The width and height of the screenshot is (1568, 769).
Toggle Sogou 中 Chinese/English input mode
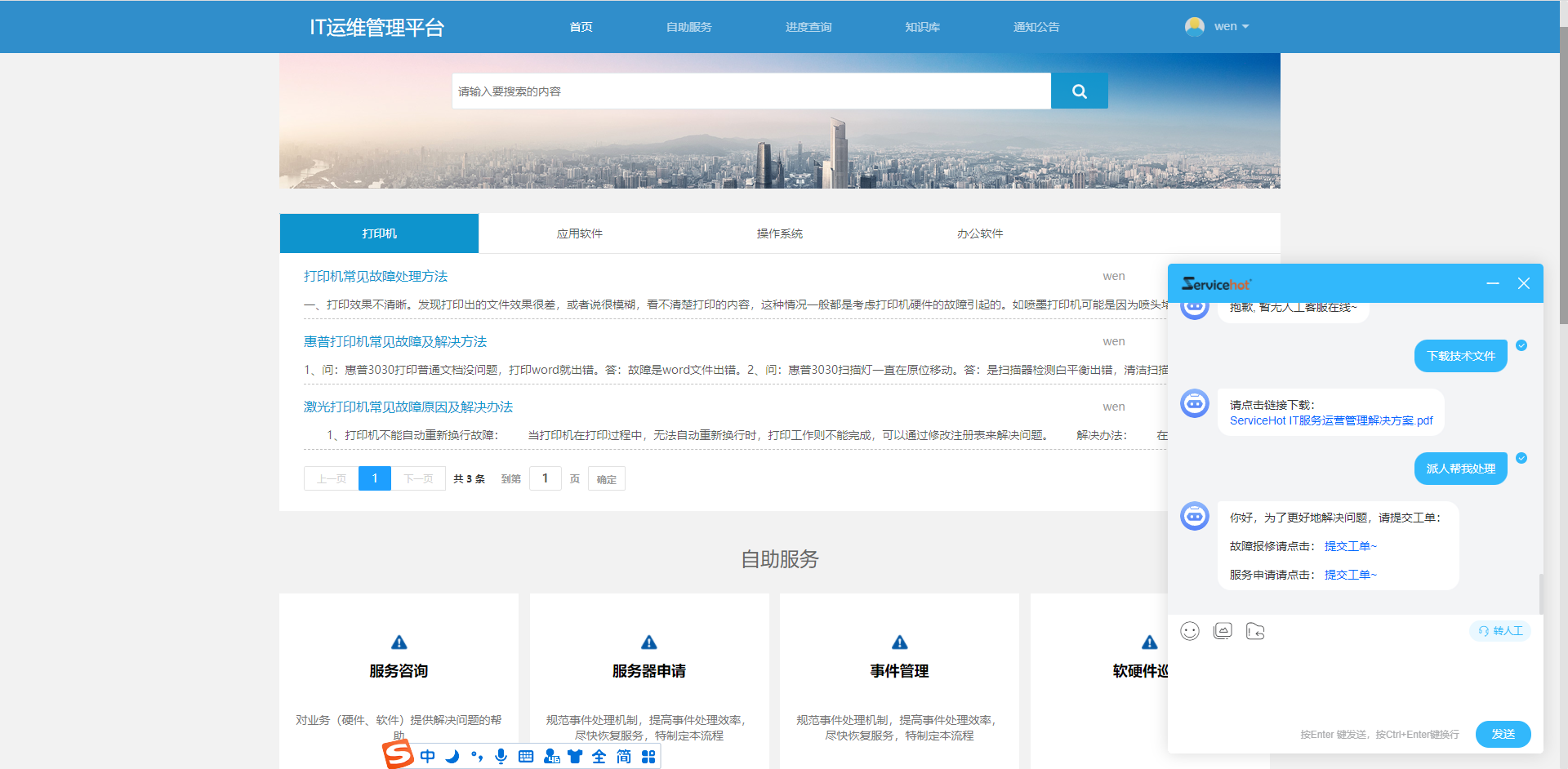coord(428,757)
